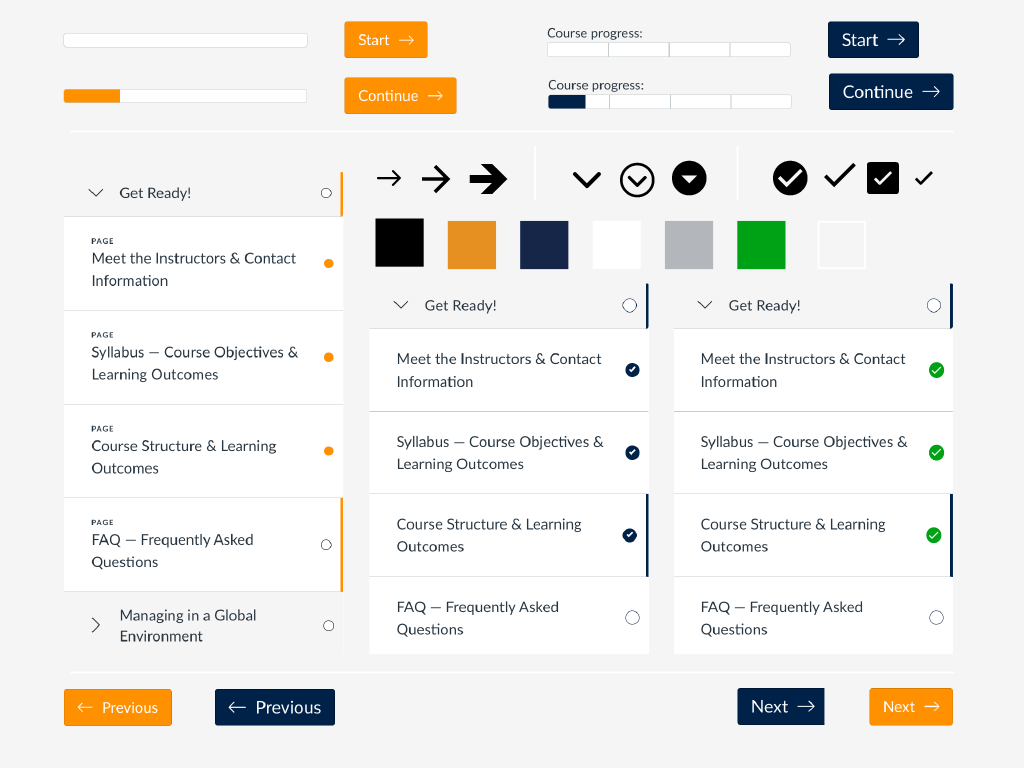Screen dimensions: 1024x768
Task: Open the middle Get Ready! chevron dropdown
Action: [401, 305]
